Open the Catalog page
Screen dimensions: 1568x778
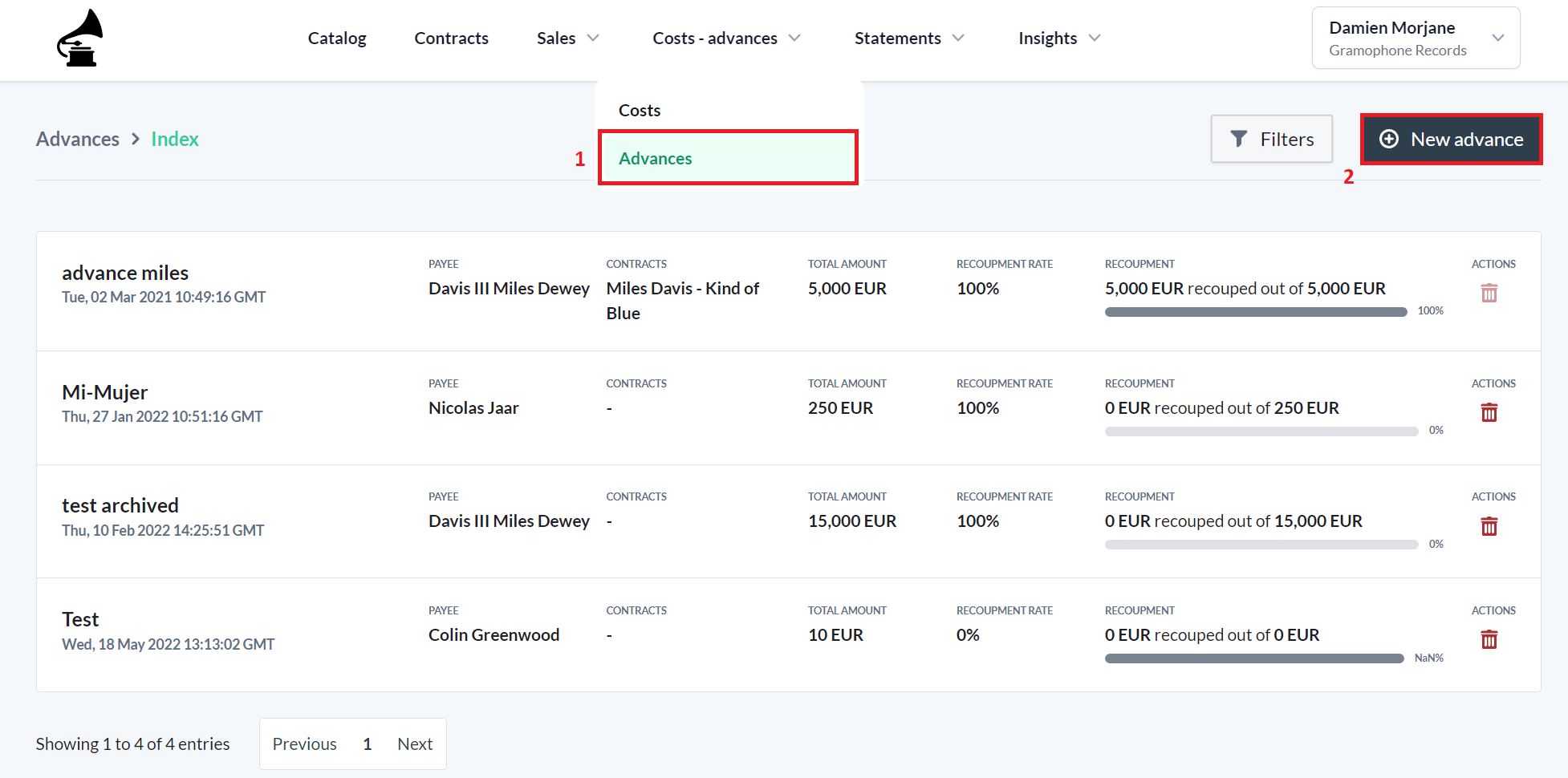tap(337, 38)
